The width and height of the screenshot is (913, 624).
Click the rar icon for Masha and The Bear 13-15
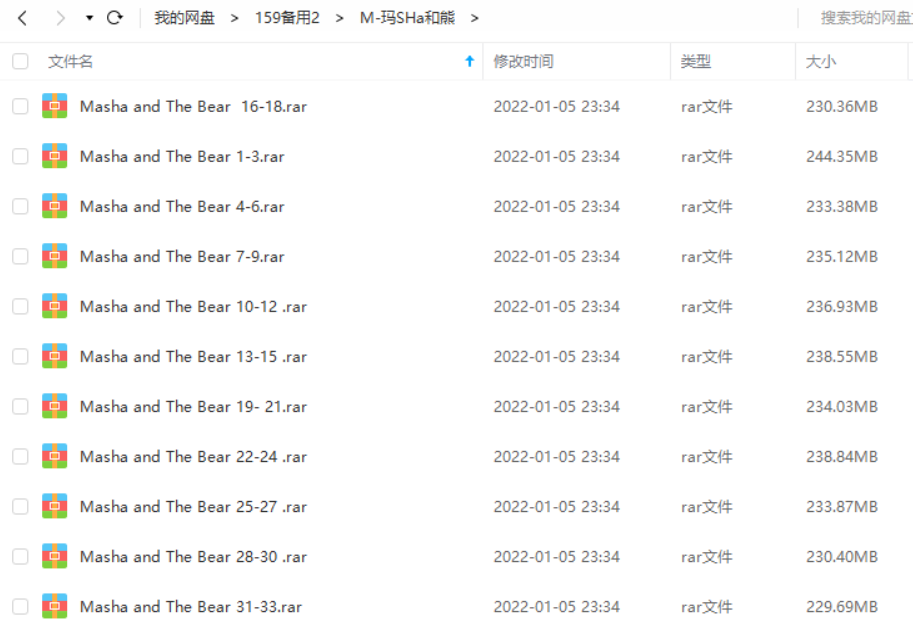pos(55,356)
